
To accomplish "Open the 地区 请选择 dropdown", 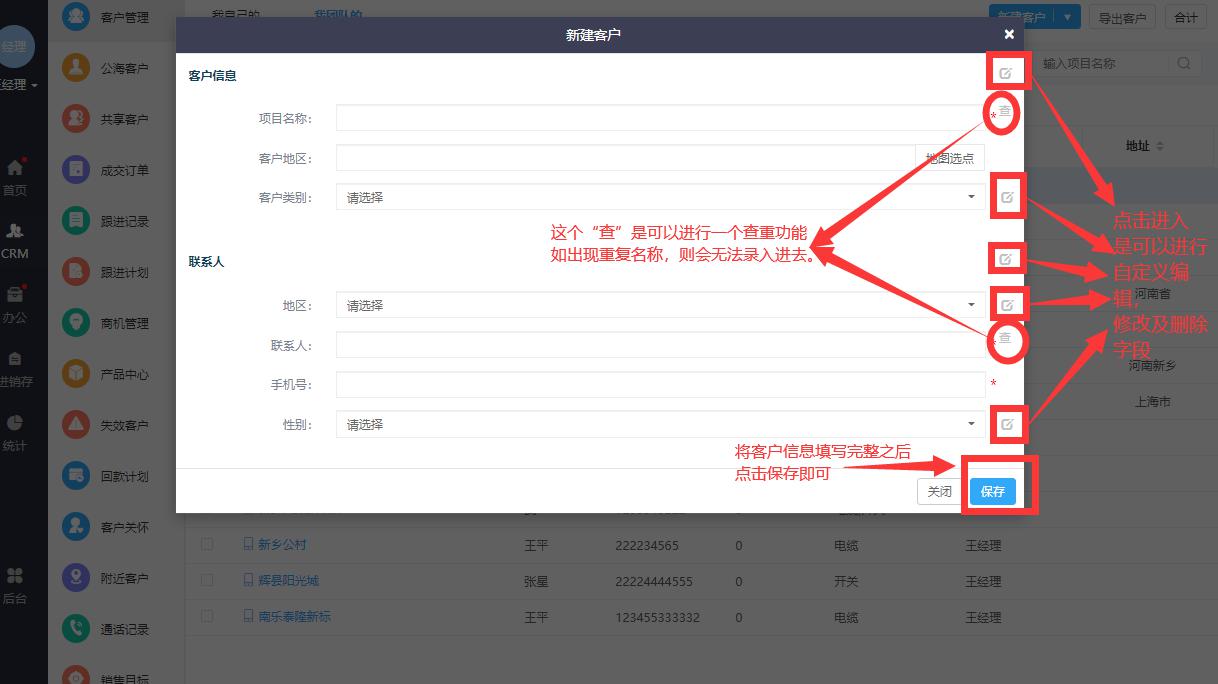I will [660, 305].
